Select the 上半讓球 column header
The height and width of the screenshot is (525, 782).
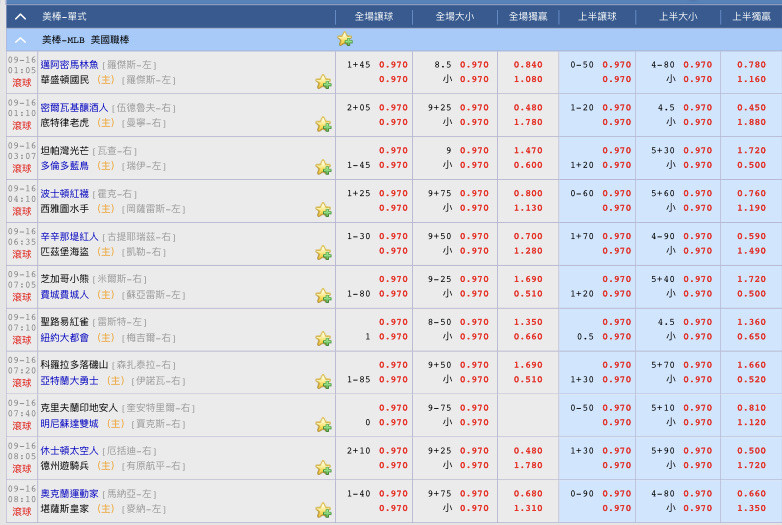[597, 16]
